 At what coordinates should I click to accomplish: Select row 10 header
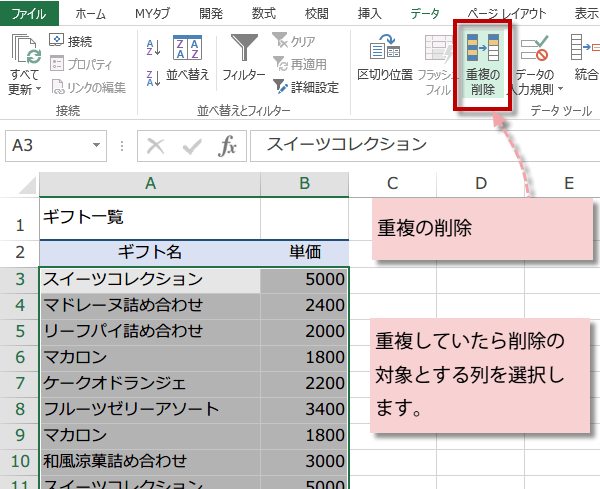coord(20,462)
